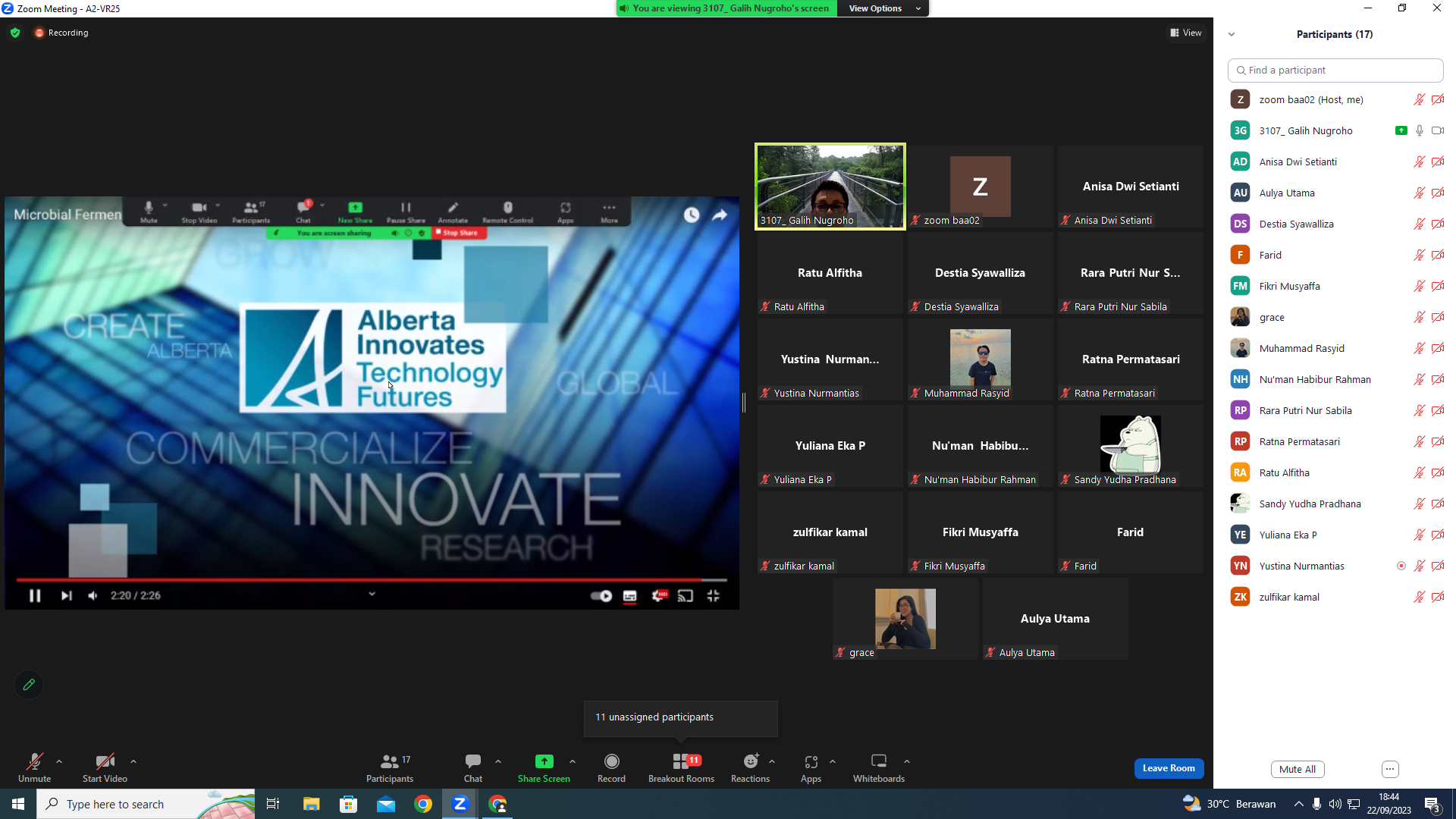The image size is (1456, 819).
Task: Select Sandy Yudha Pradhana's video tile
Action: tap(1130, 446)
